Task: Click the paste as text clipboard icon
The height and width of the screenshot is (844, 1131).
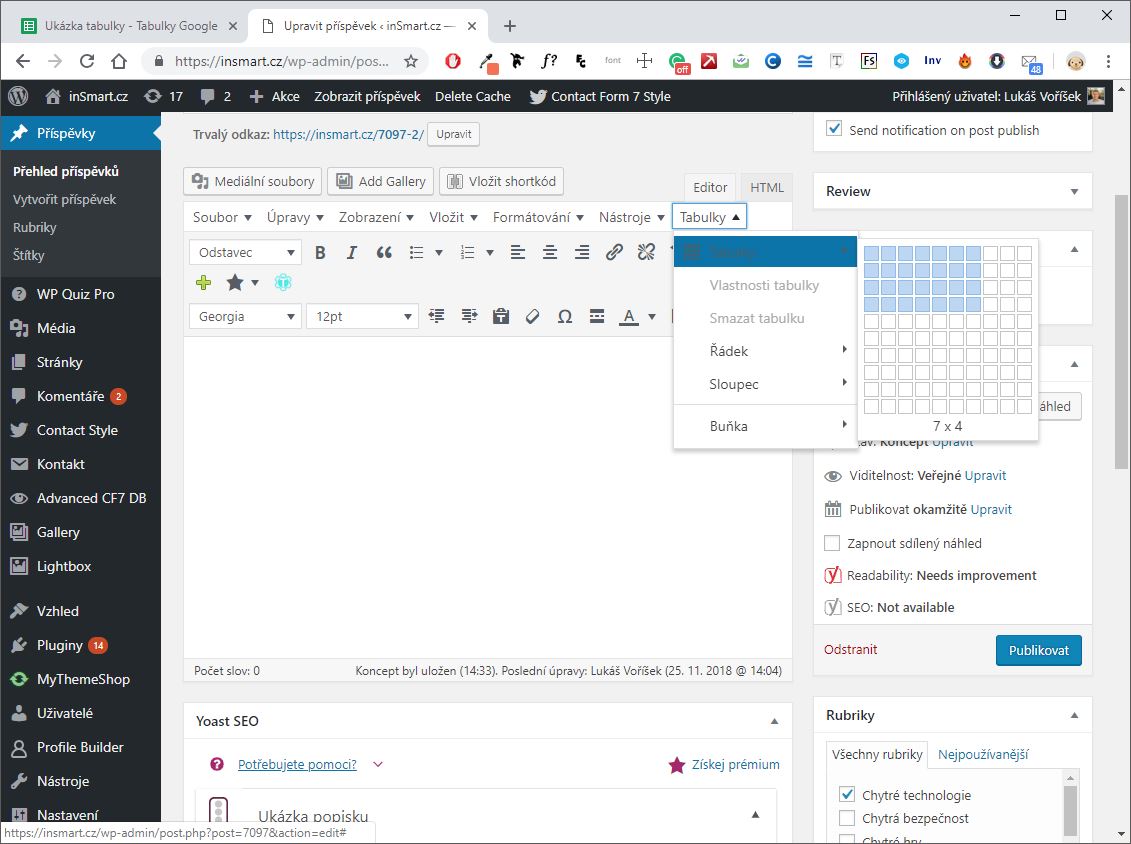Action: click(501, 316)
